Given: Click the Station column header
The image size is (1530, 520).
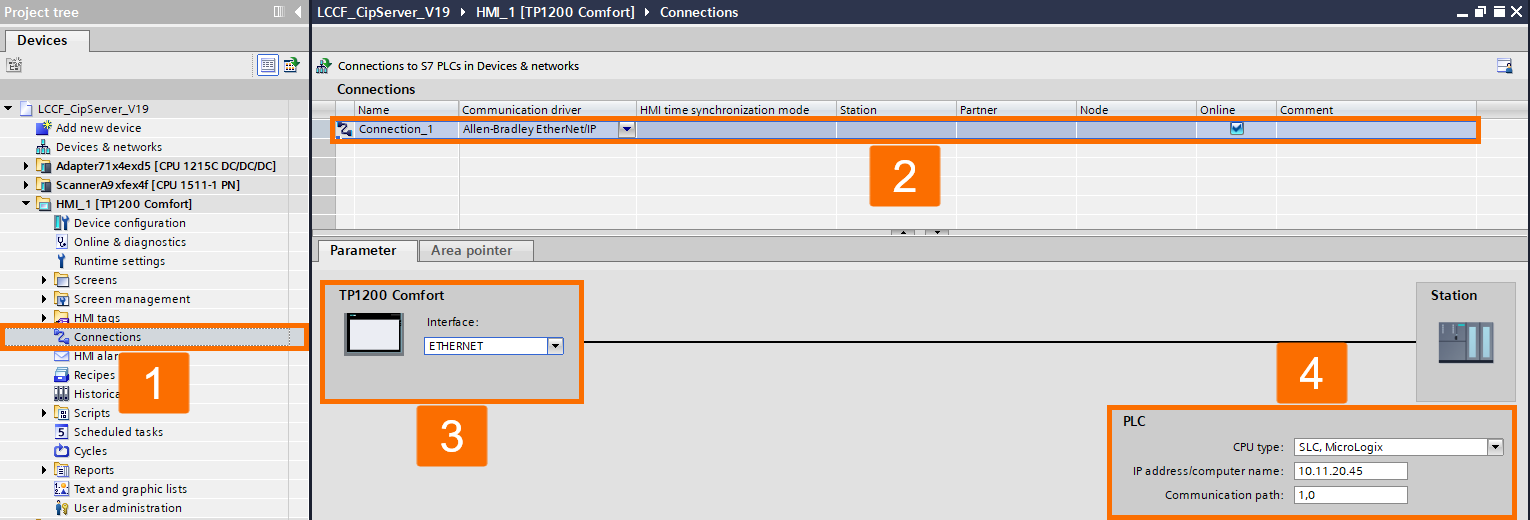Looking at the screenshot, I should coord(896,110).
